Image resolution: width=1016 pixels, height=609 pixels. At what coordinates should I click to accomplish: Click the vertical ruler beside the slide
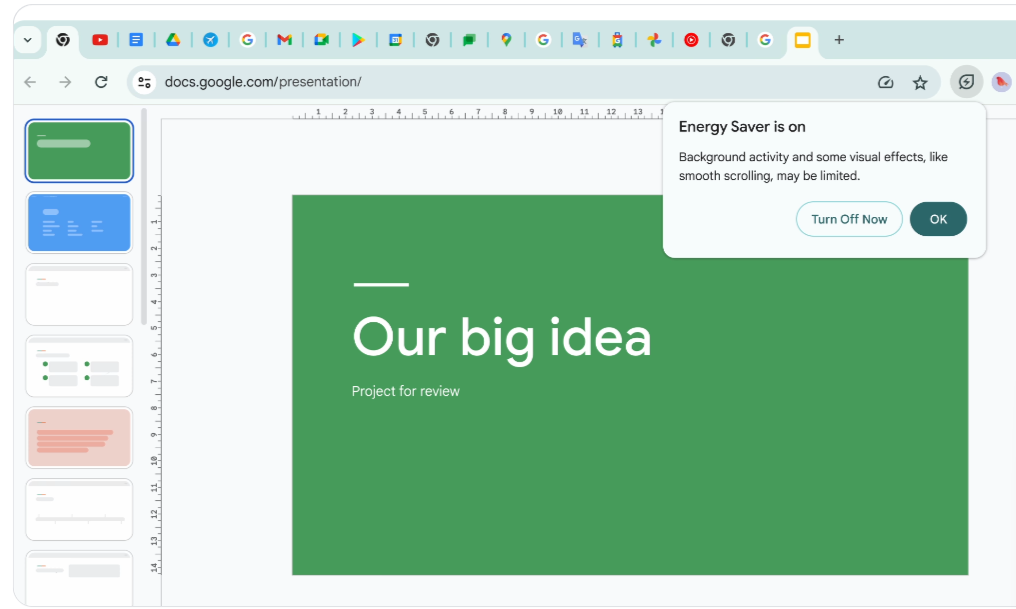tap(156, 385)
